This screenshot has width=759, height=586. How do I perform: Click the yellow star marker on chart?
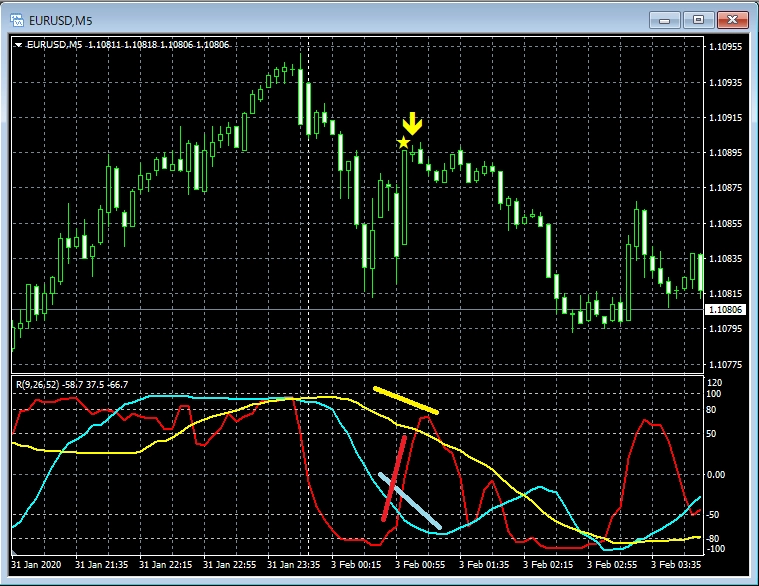[403, 143]
